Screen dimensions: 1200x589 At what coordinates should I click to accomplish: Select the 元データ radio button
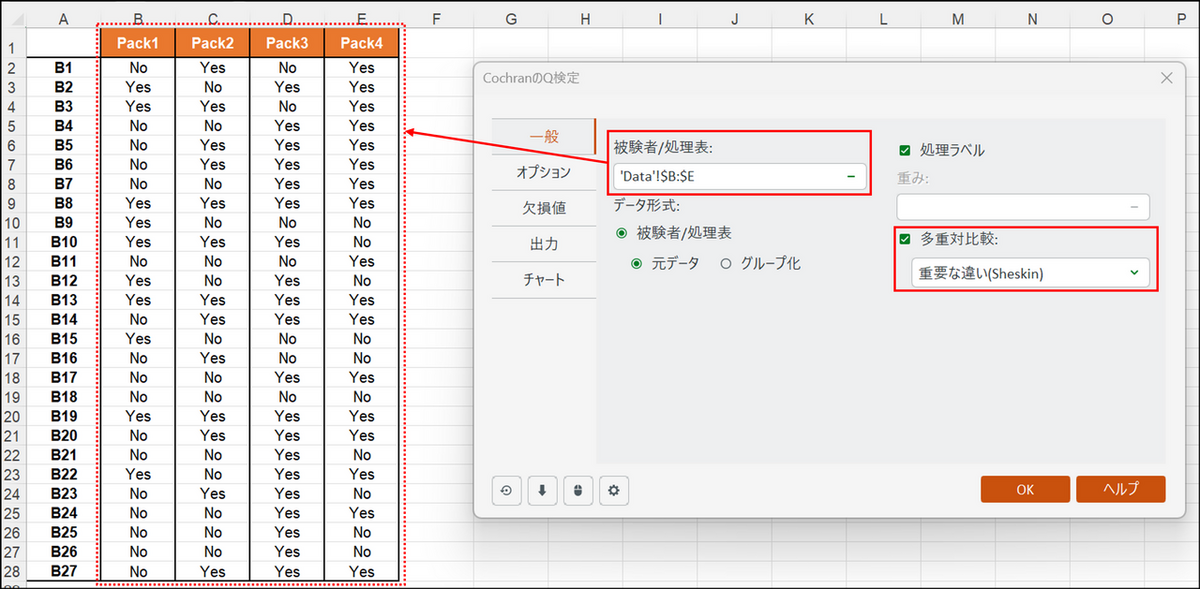[637, 264]
